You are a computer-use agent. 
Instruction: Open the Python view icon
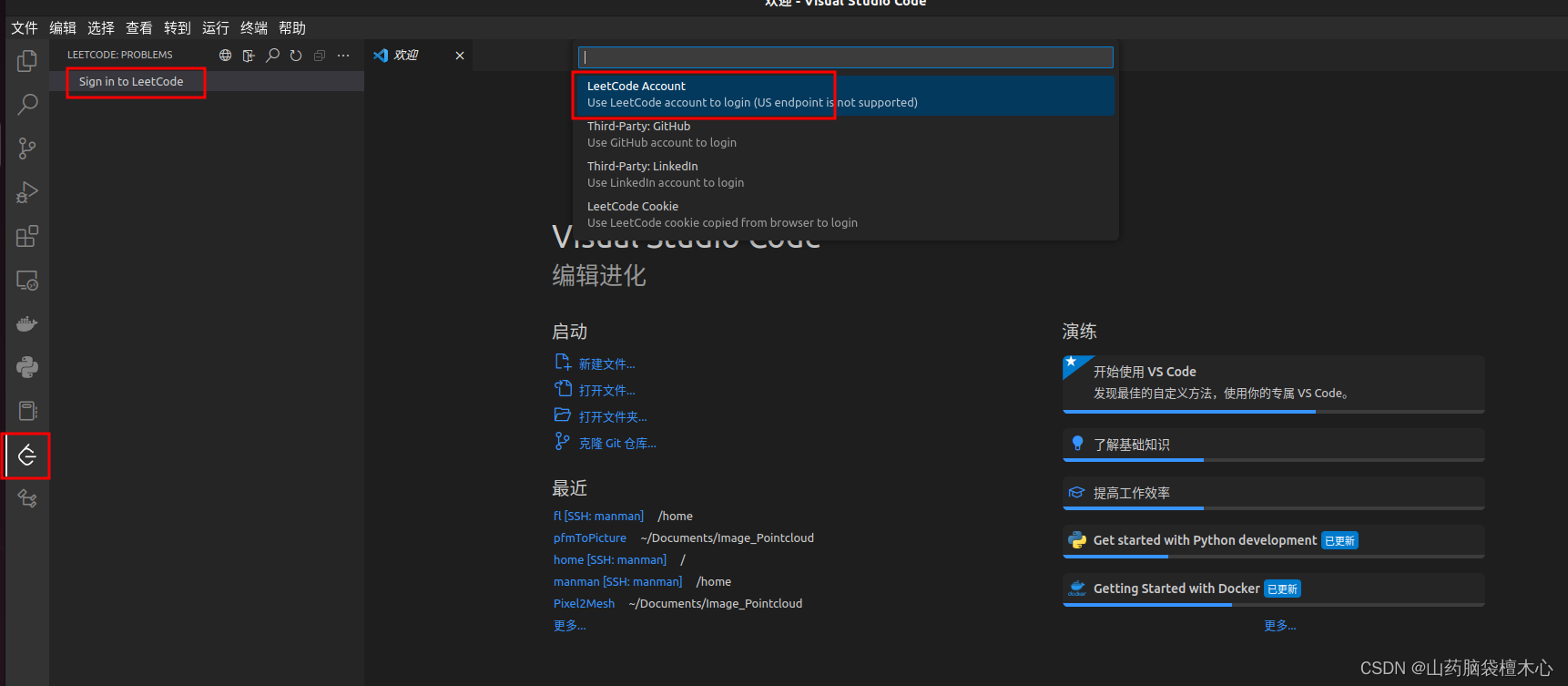point(27,367)
